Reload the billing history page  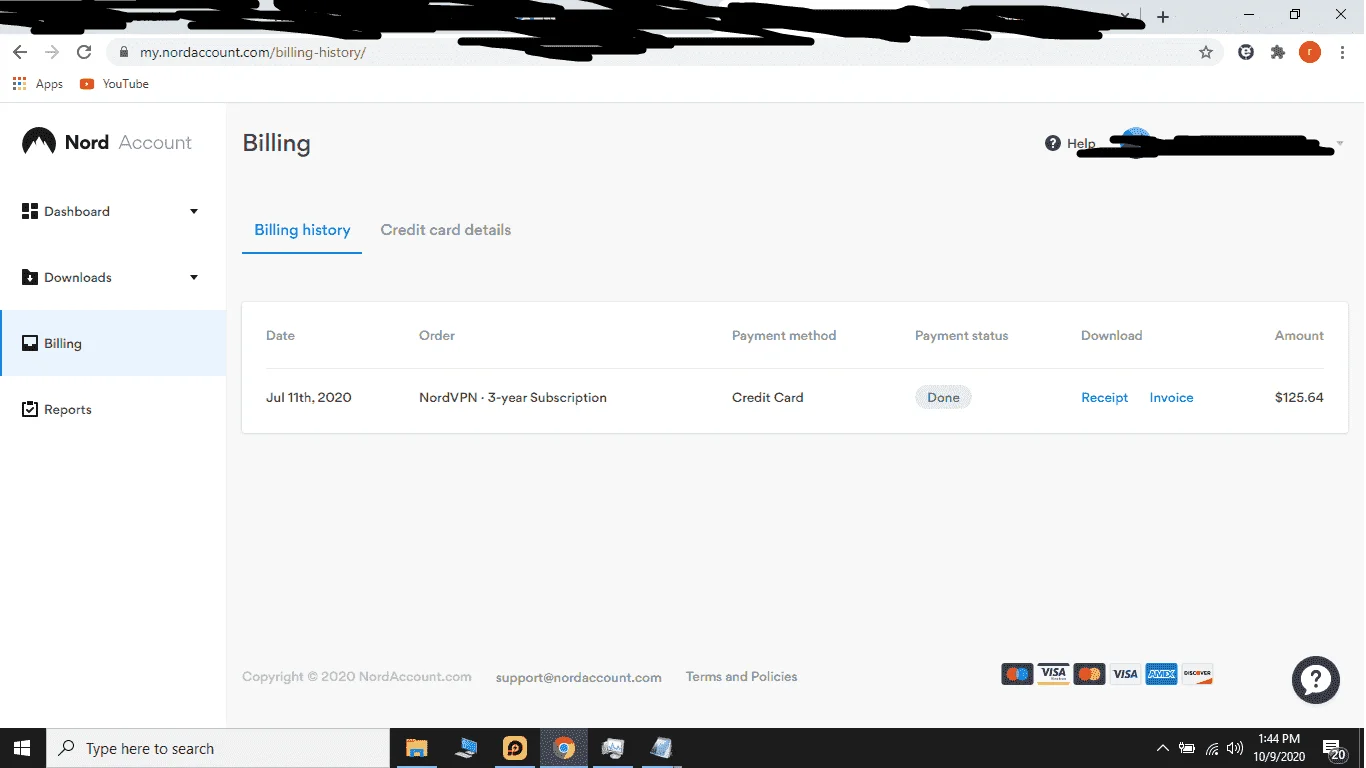84,52
